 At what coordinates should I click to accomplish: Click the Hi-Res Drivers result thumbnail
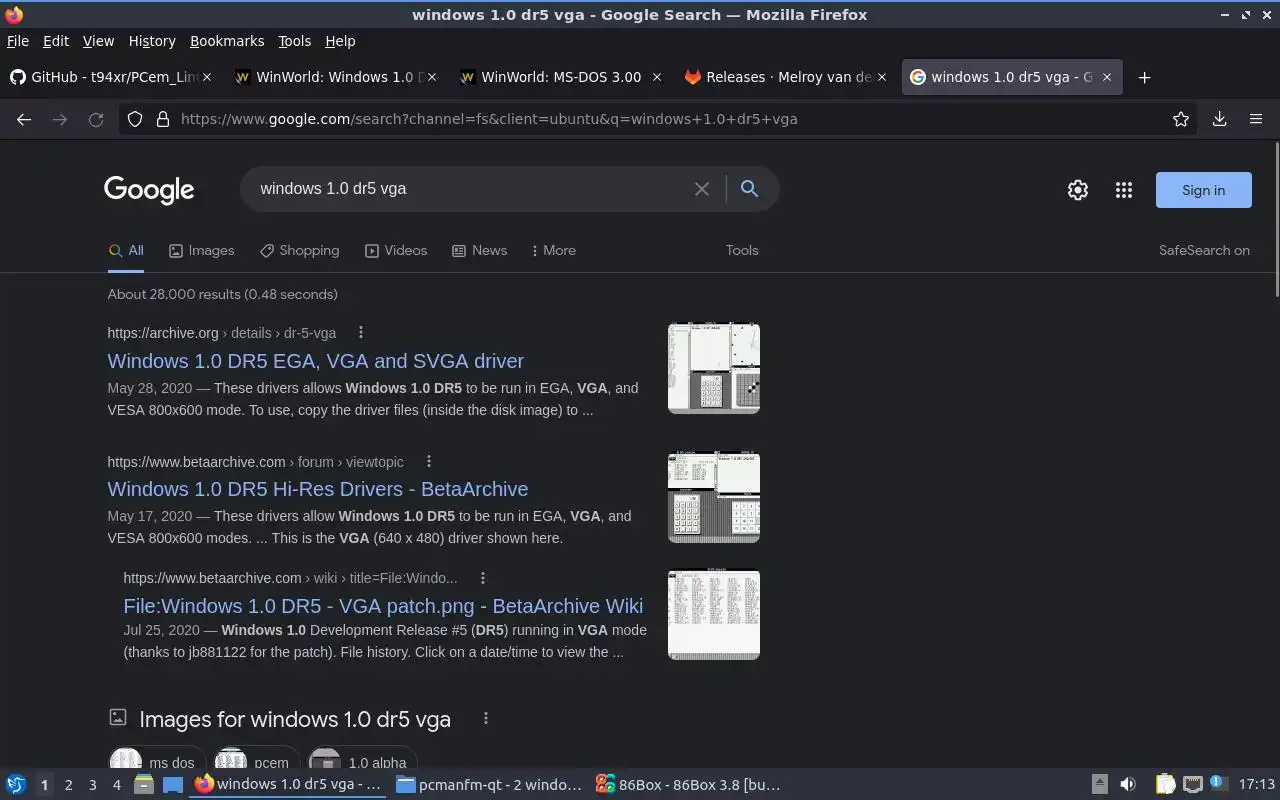(x=714, y=497)
